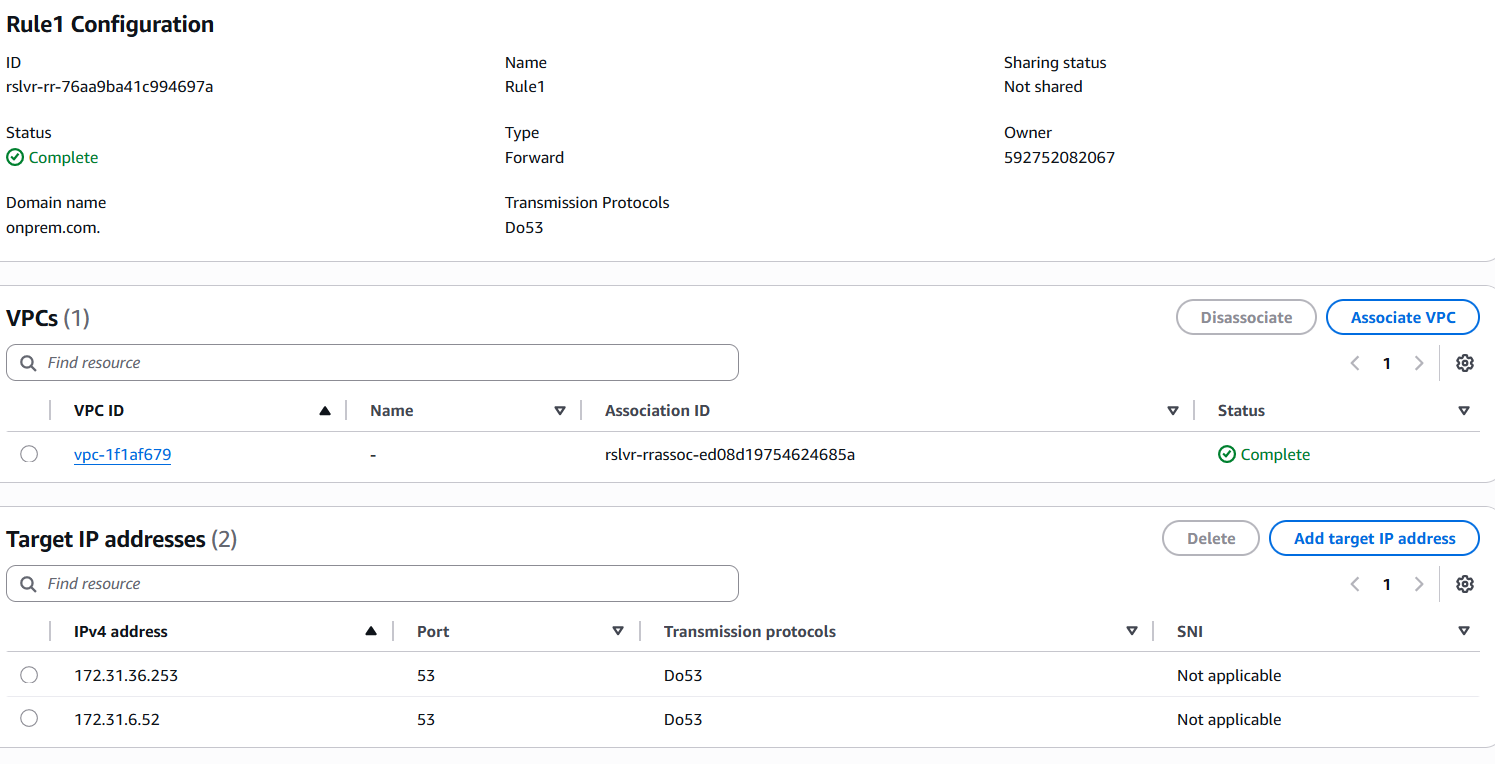Click the IPv4 address column header
Viewport: 1495px width, 764px height.
tap(121, 631)
